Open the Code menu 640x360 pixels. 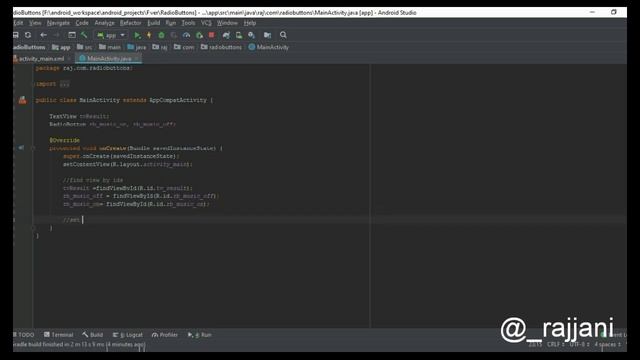pyautogui.click(x=82, y=23)
